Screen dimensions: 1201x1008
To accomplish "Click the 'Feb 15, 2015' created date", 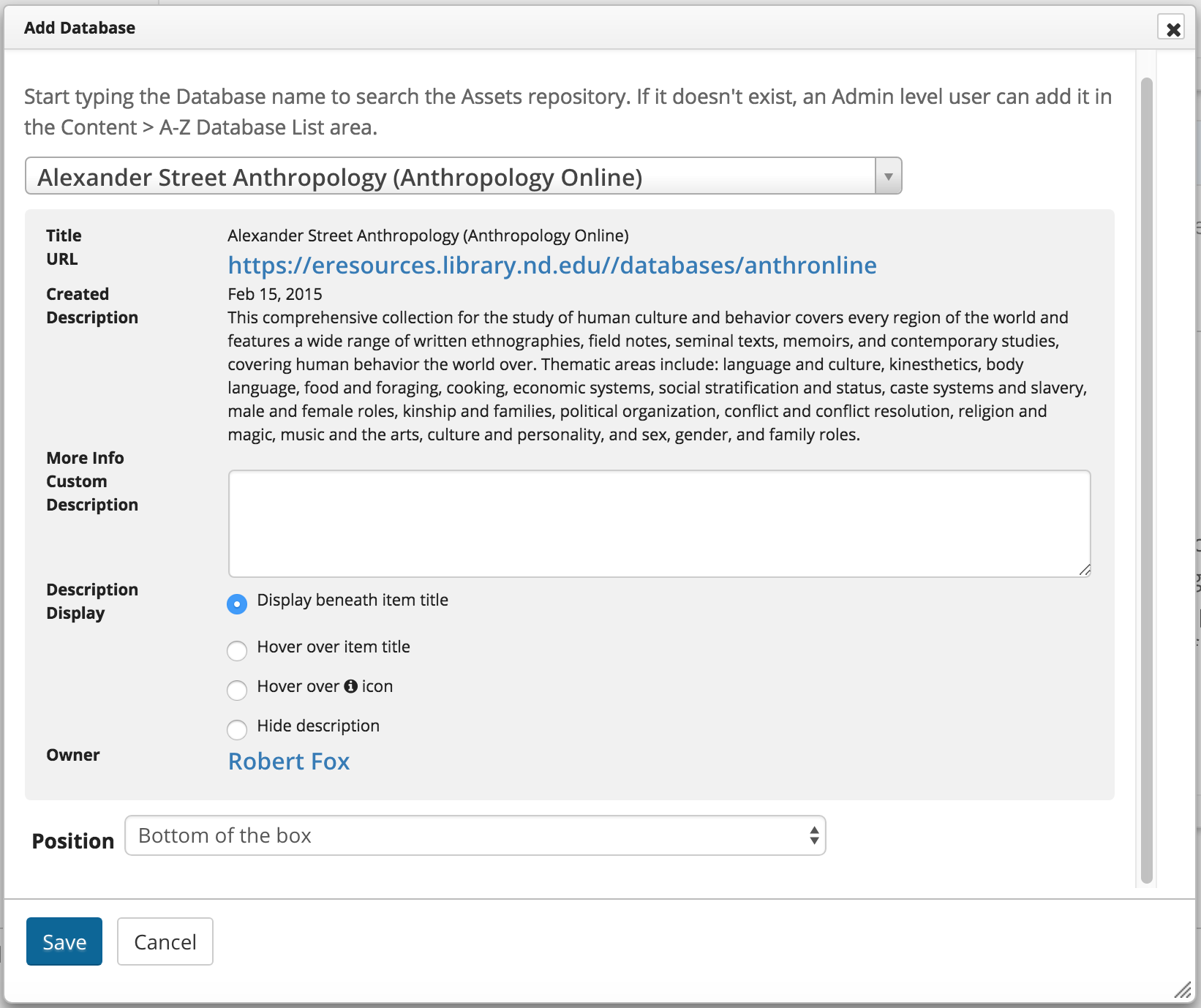I will [275, 294].
